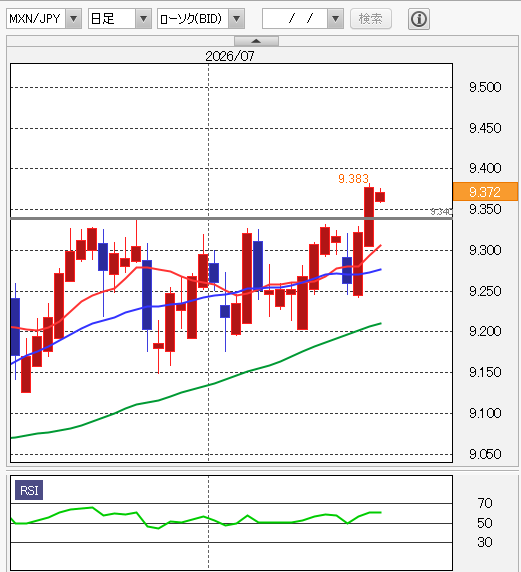521x572 pixels.
Task: Click the 9.400 price axis label
Action: [x=485, y=168]
